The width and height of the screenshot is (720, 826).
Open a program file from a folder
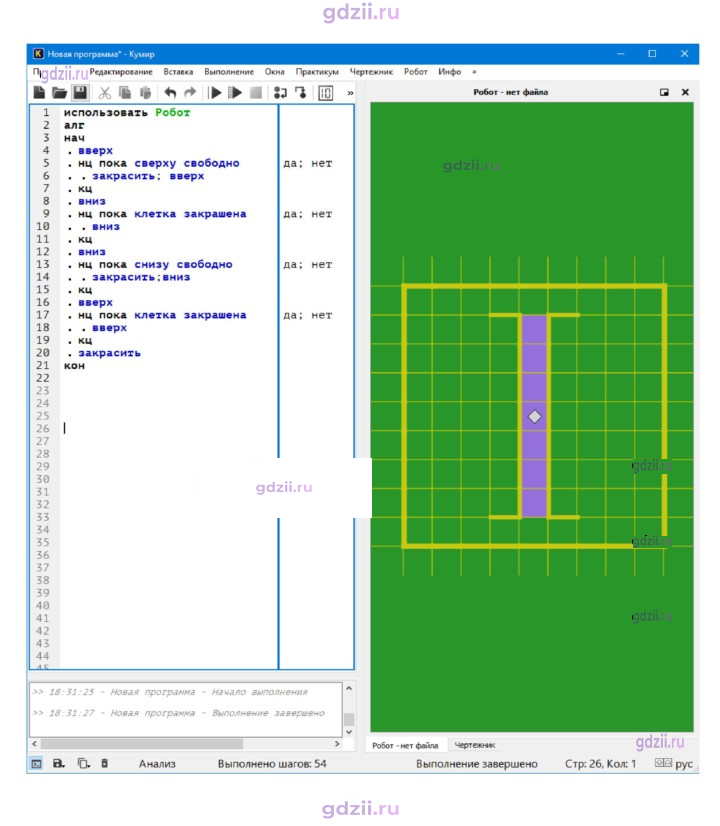tap(59, 93)
